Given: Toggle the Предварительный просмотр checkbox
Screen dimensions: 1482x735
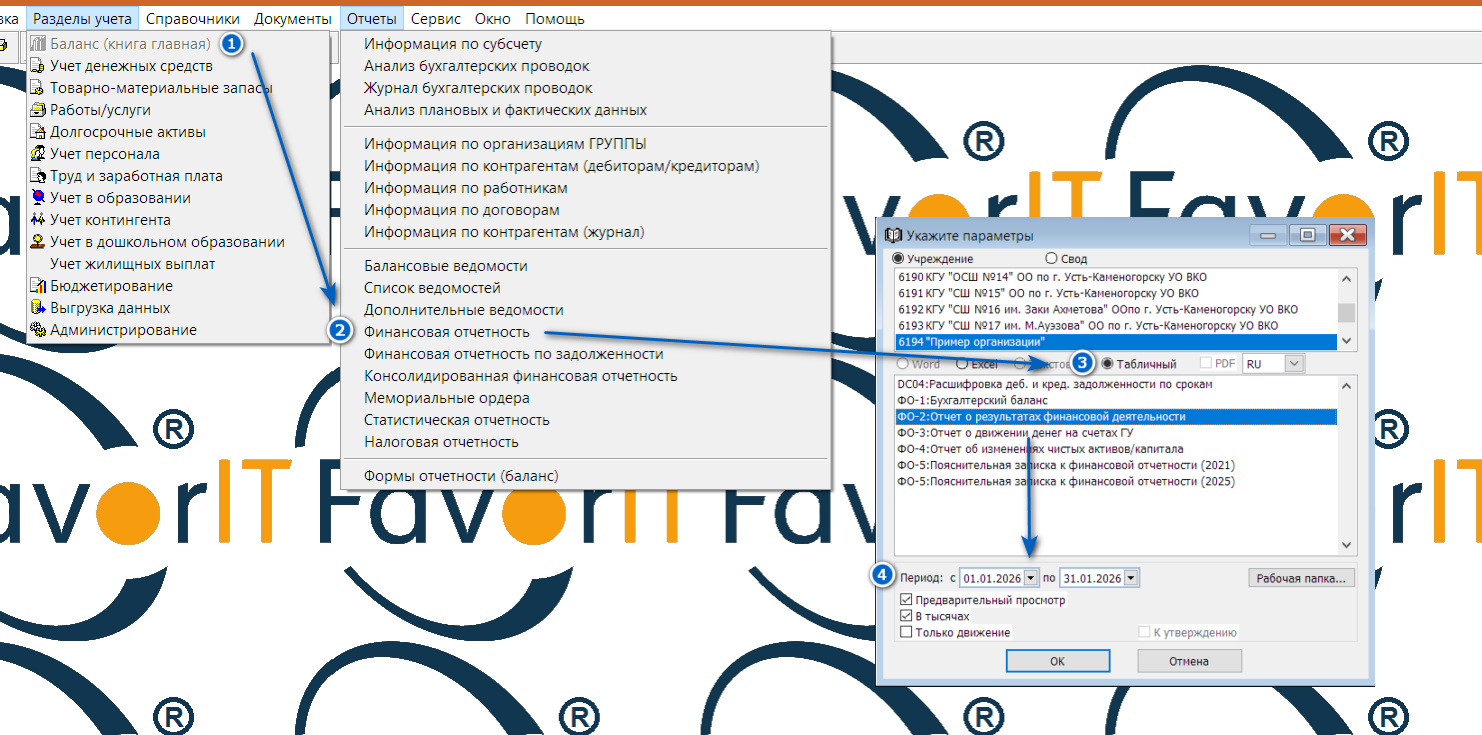Looking at the screenshot, I should point(906,600).
